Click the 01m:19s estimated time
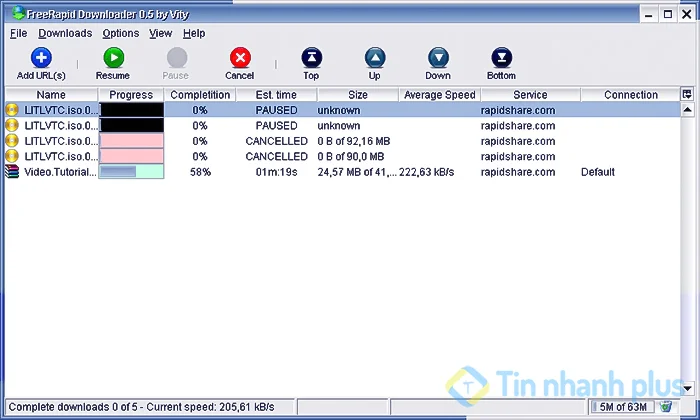 pos(276,172)
